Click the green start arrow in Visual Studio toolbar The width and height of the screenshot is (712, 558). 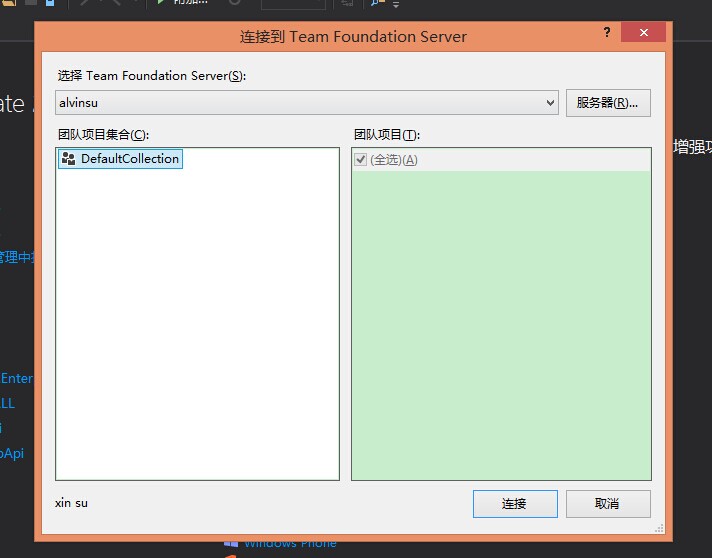pyautogui.click(x=160, y=2)
